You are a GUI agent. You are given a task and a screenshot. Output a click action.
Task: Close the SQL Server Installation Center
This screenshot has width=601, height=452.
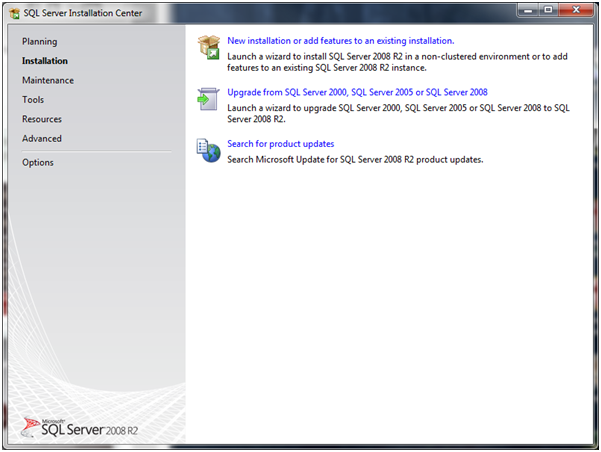[576, 10]
